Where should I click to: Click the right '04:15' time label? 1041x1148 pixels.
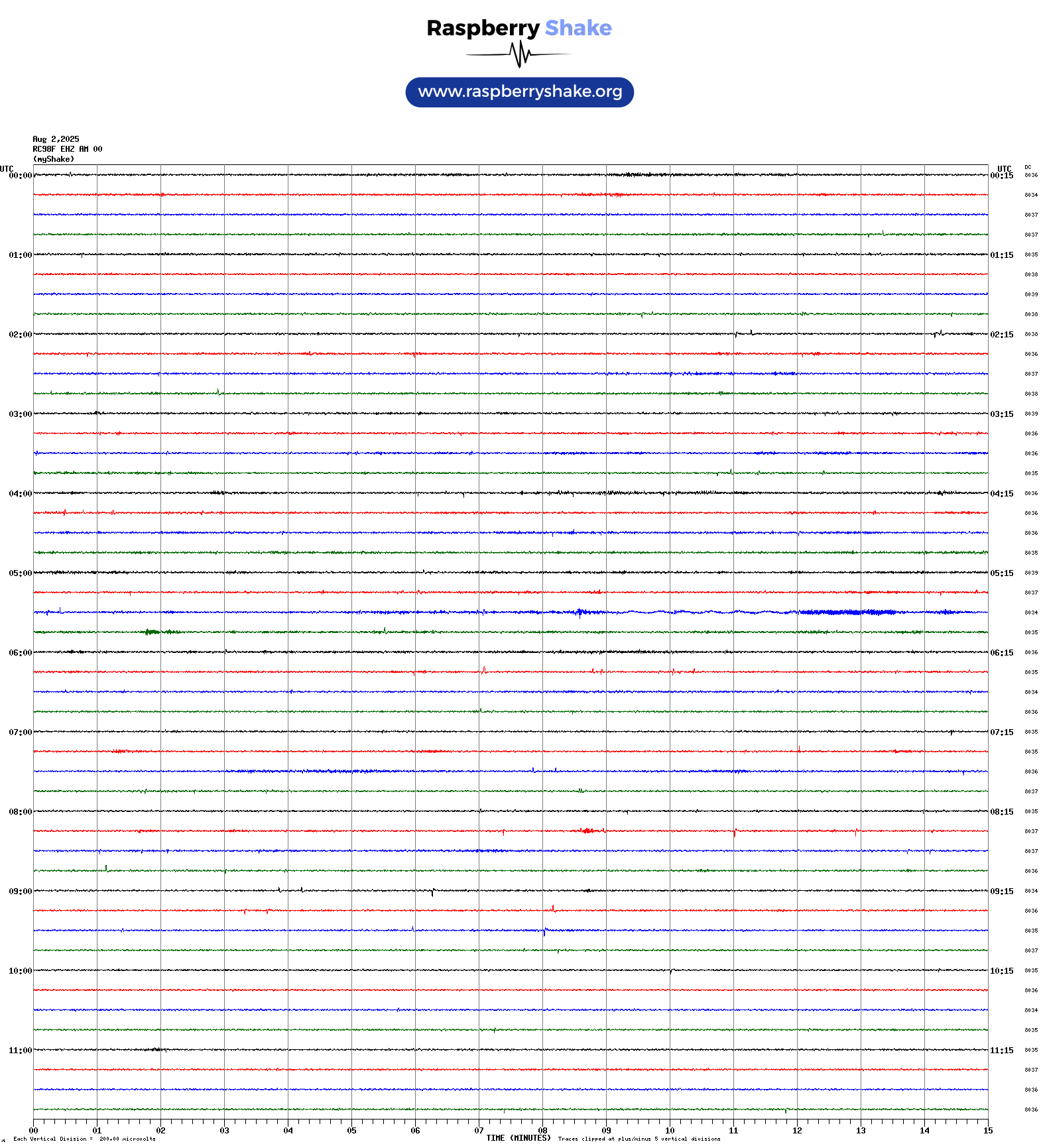click(x=1002, y=494)
